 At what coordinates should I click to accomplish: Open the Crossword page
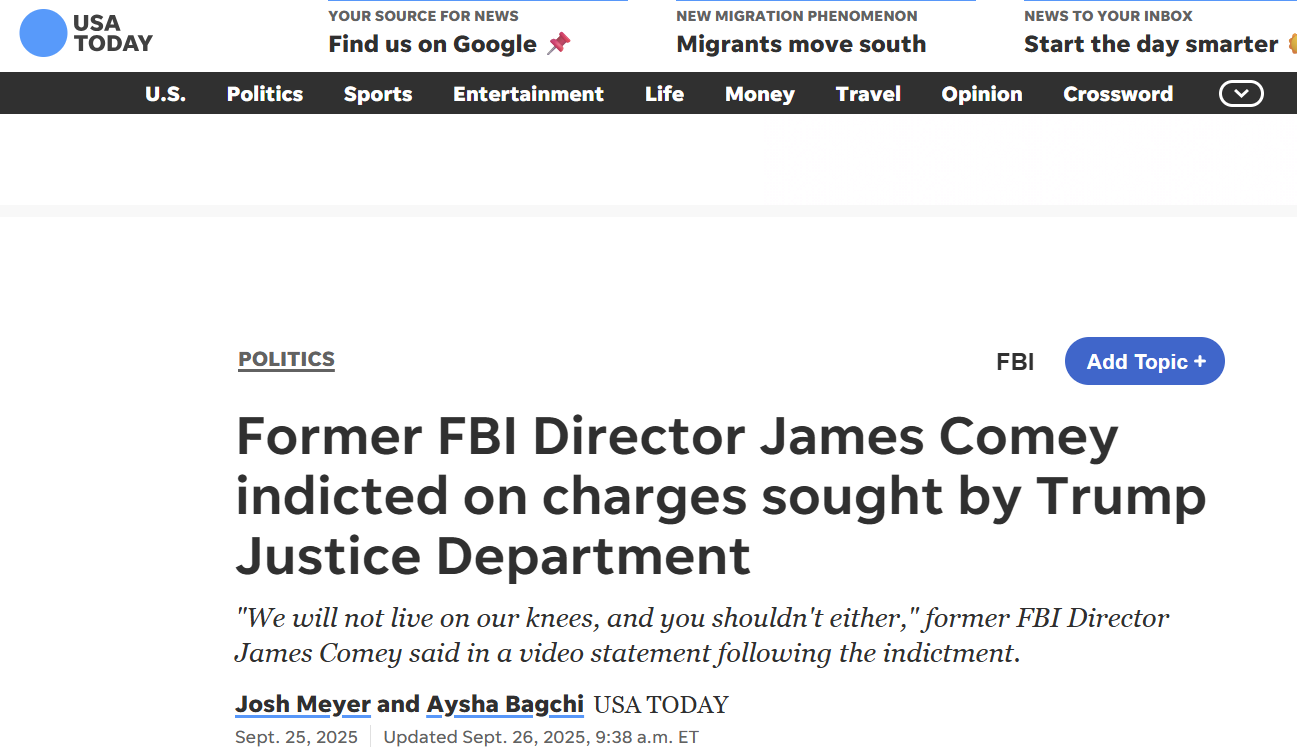click(1118, 94)
